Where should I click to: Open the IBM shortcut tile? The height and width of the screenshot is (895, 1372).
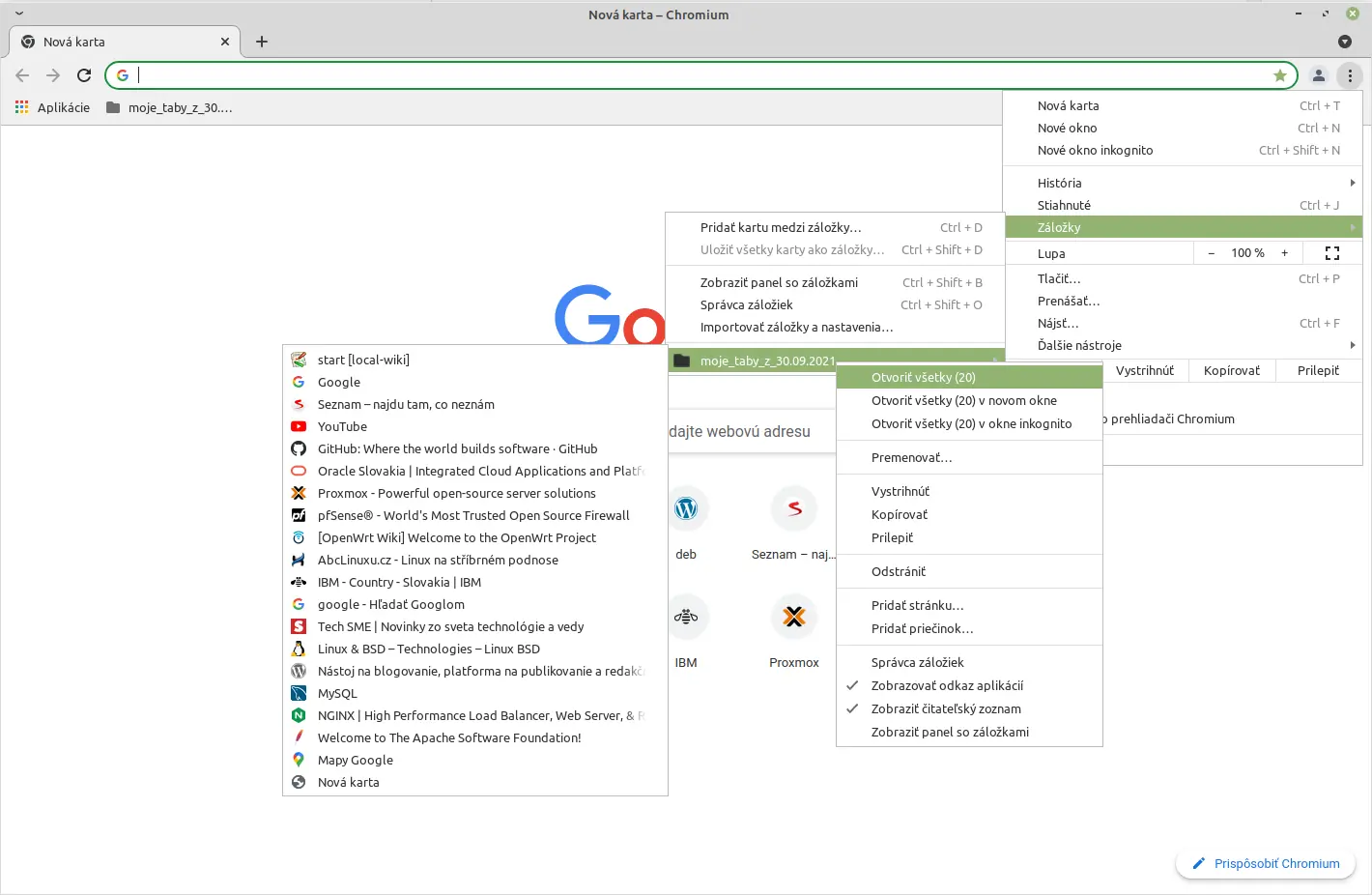(x=686, y=631)
